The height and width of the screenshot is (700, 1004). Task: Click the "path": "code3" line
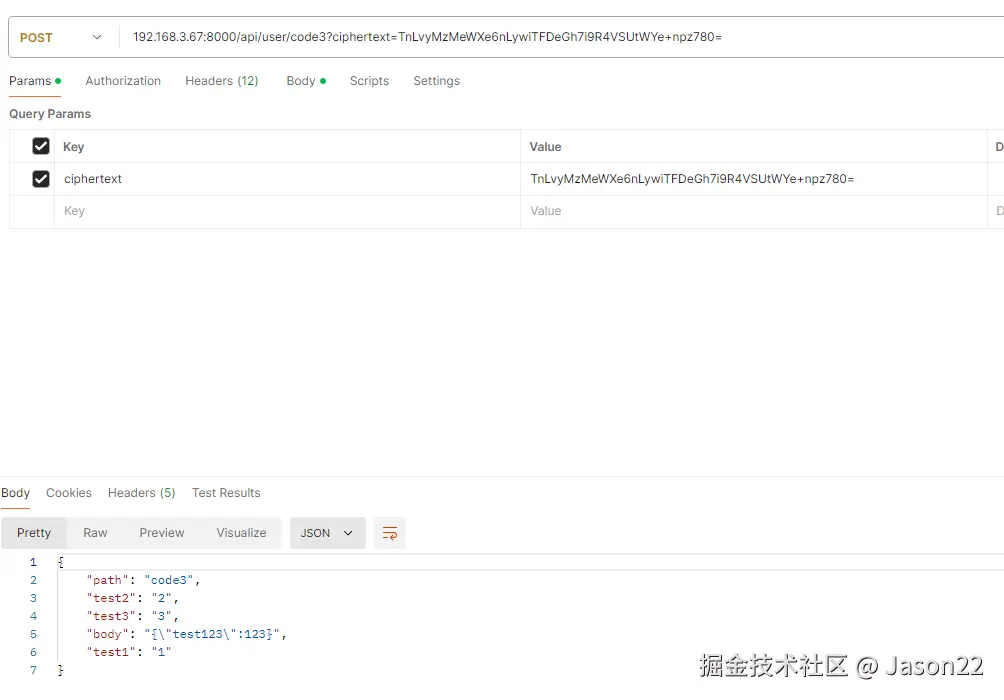[x=143, y=580]
